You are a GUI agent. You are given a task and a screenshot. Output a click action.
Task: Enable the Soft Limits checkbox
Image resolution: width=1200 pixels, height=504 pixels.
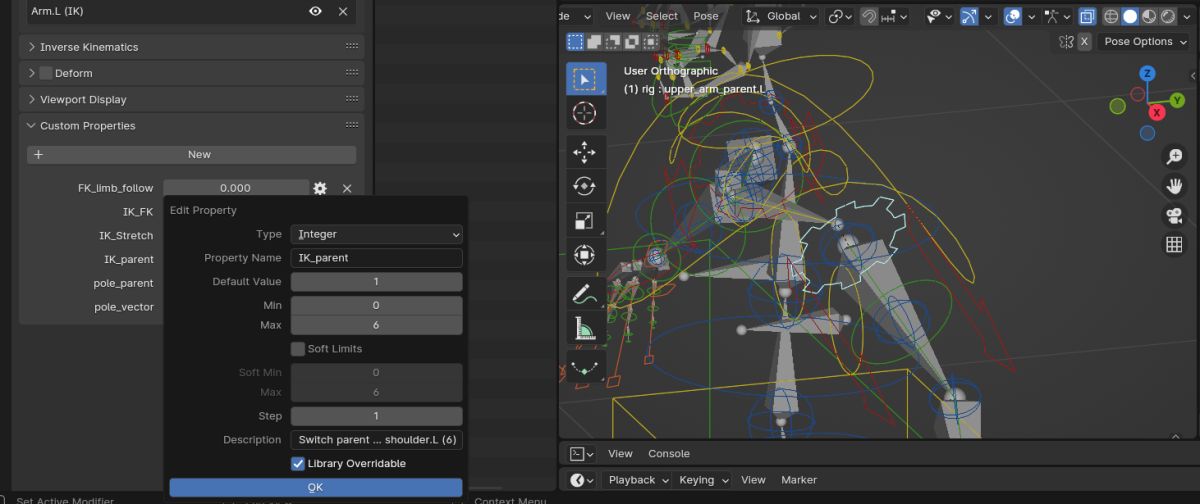point(298,349)
